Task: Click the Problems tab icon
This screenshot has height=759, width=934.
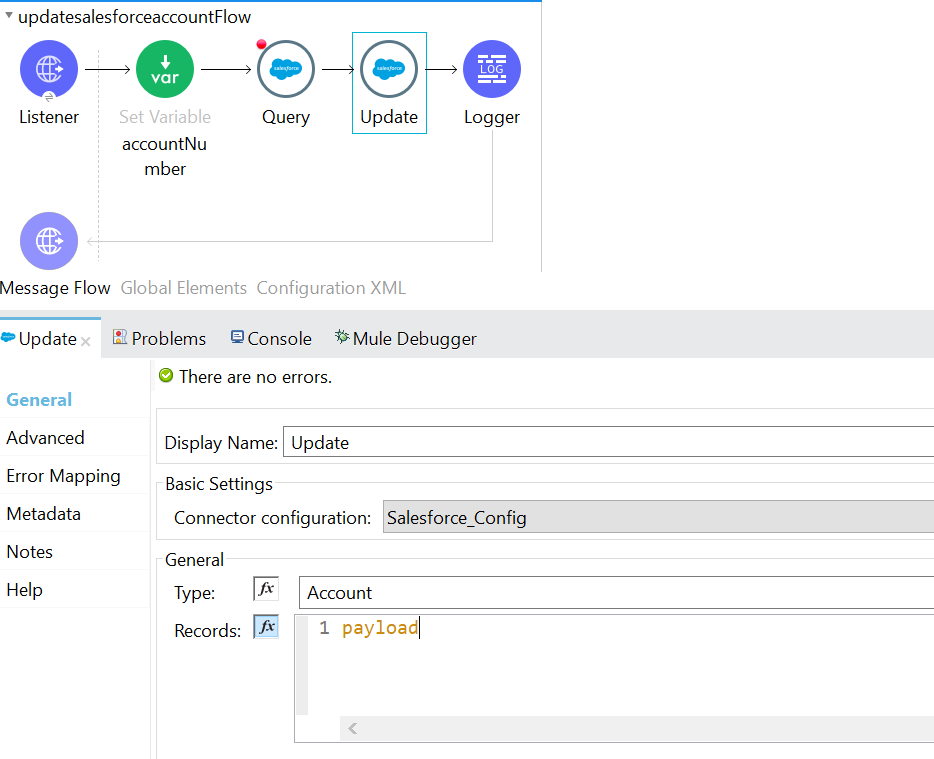Action: (120, 337)
